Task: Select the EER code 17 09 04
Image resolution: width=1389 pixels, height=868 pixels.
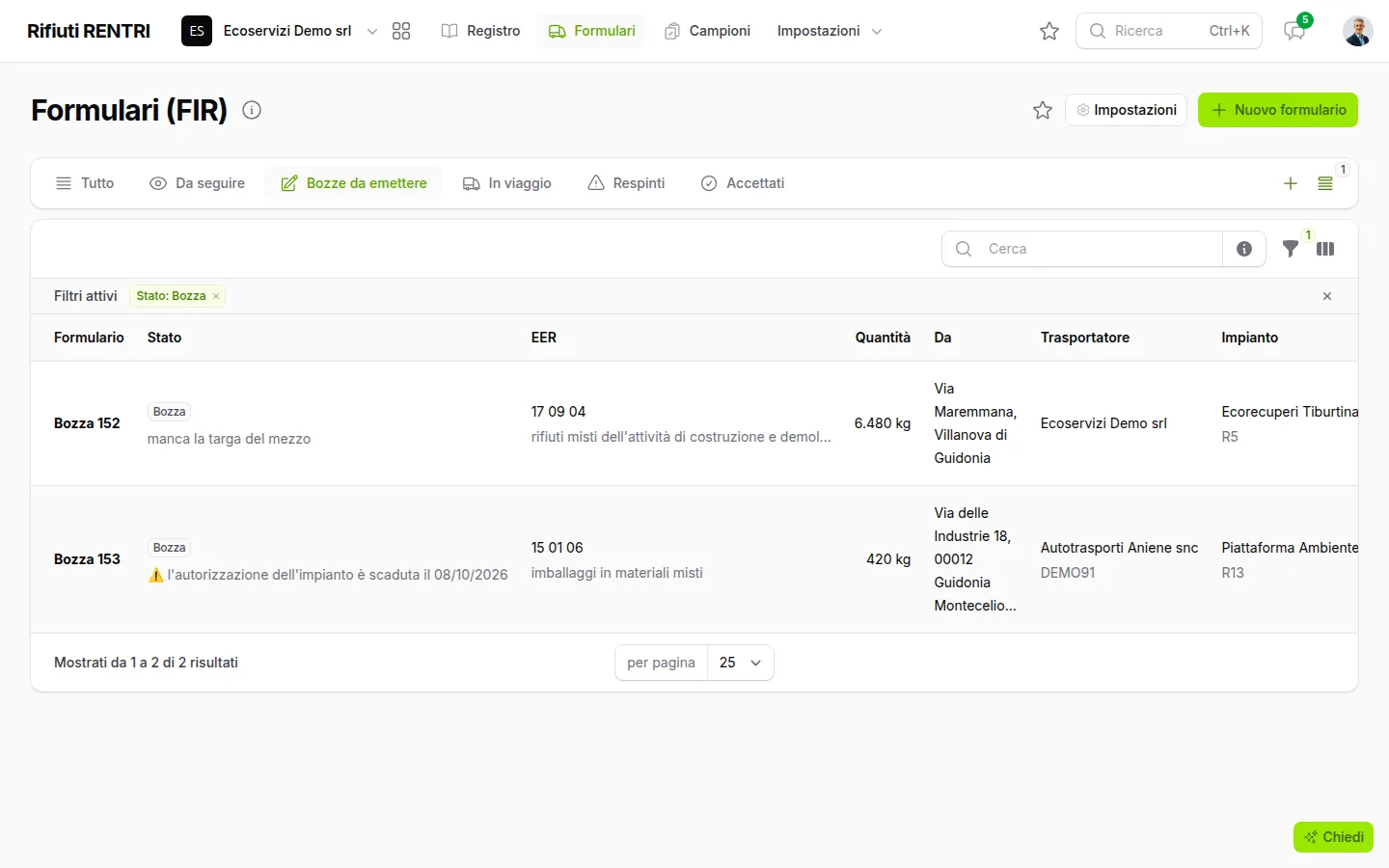Action: pyautogui.click(x=558, y=412)
